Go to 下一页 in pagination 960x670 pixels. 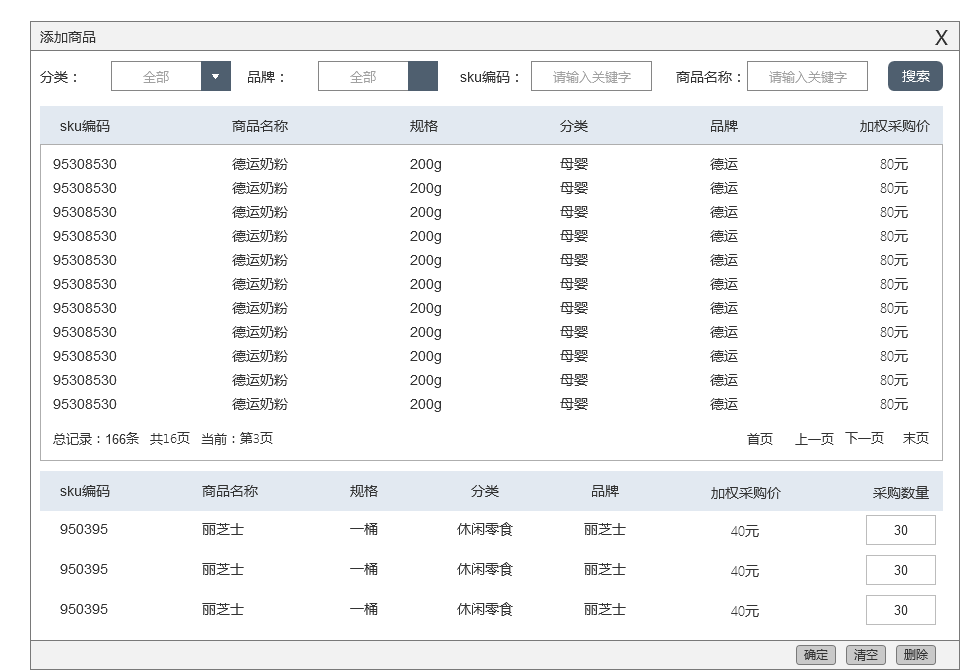(864, 439)
